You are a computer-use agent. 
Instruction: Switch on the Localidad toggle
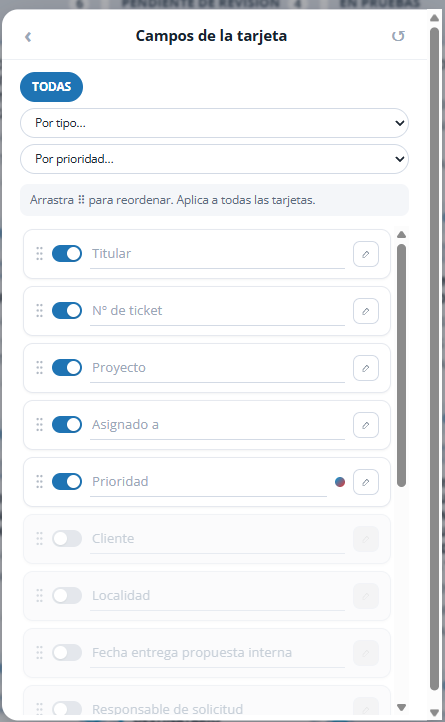(67, 596)
